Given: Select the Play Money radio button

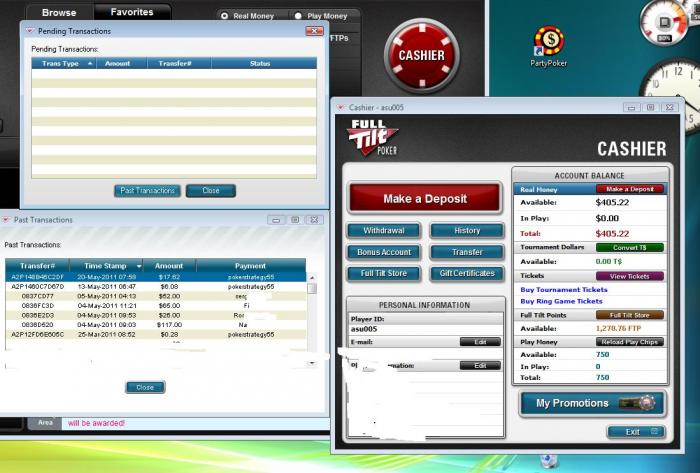Looking at the screenshot, I should click(298, 16).
